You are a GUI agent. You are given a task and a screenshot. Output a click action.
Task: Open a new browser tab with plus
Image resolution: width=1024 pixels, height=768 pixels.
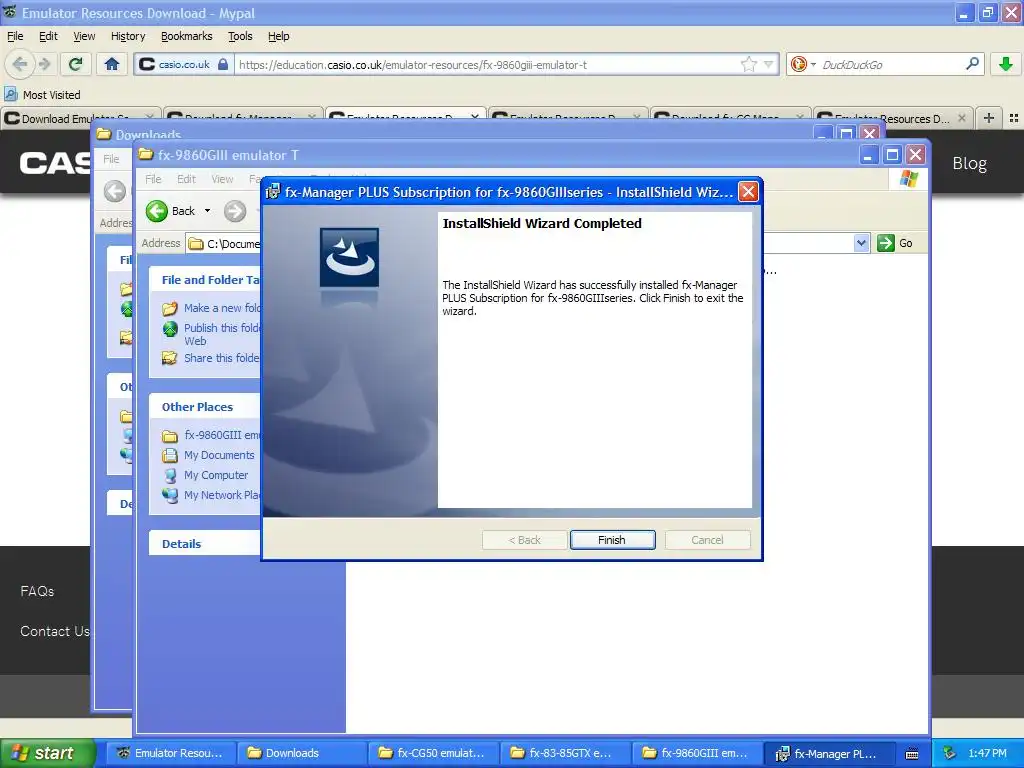[989, 118]
